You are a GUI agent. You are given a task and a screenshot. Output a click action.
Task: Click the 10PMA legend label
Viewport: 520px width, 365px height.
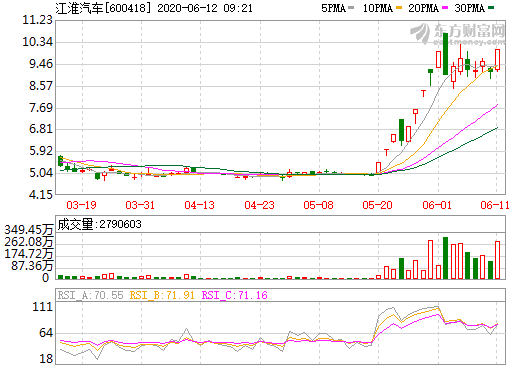coord(377,8)
